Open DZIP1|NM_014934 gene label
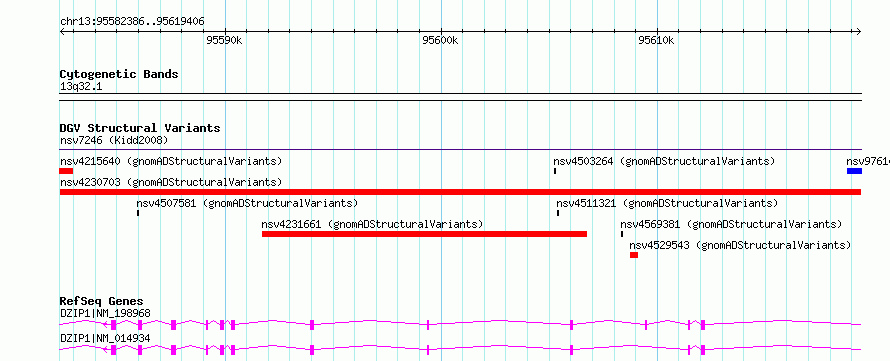The image size is (890, 361). pyautogui.click(x=105, y=338)
